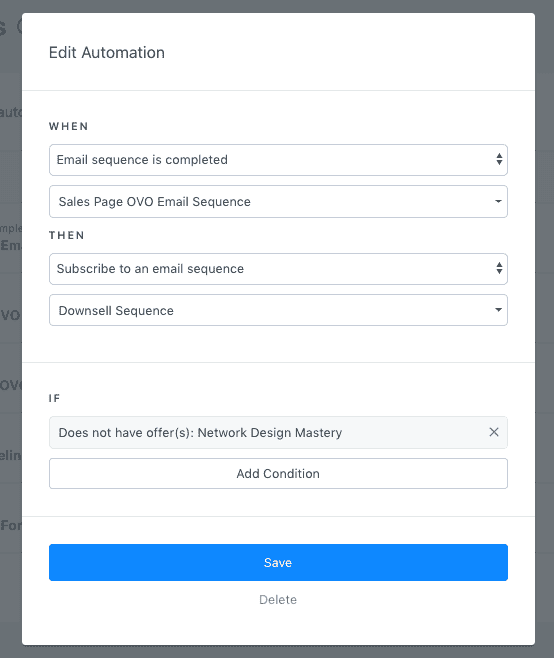Click the THEN section label
Viewport: 554px width, 658px height.
point(67,235)
